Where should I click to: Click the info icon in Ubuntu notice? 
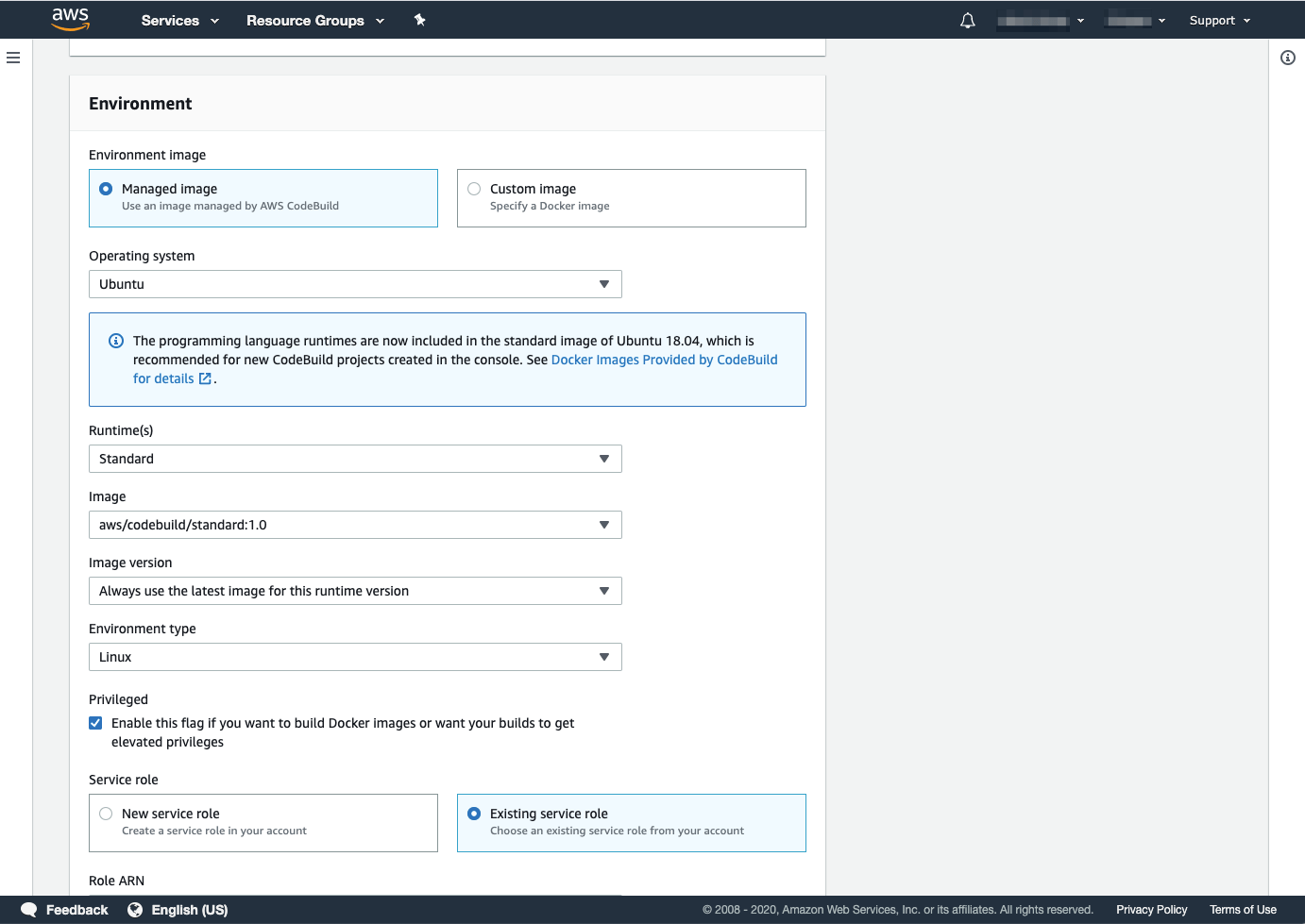[x=116, y=341]
